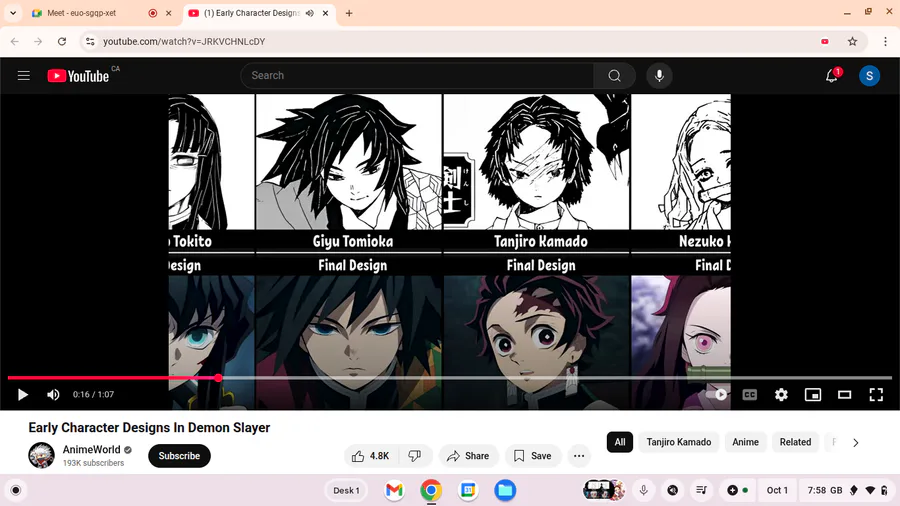Reload the page
900x506 pixels.
point(62,41)
